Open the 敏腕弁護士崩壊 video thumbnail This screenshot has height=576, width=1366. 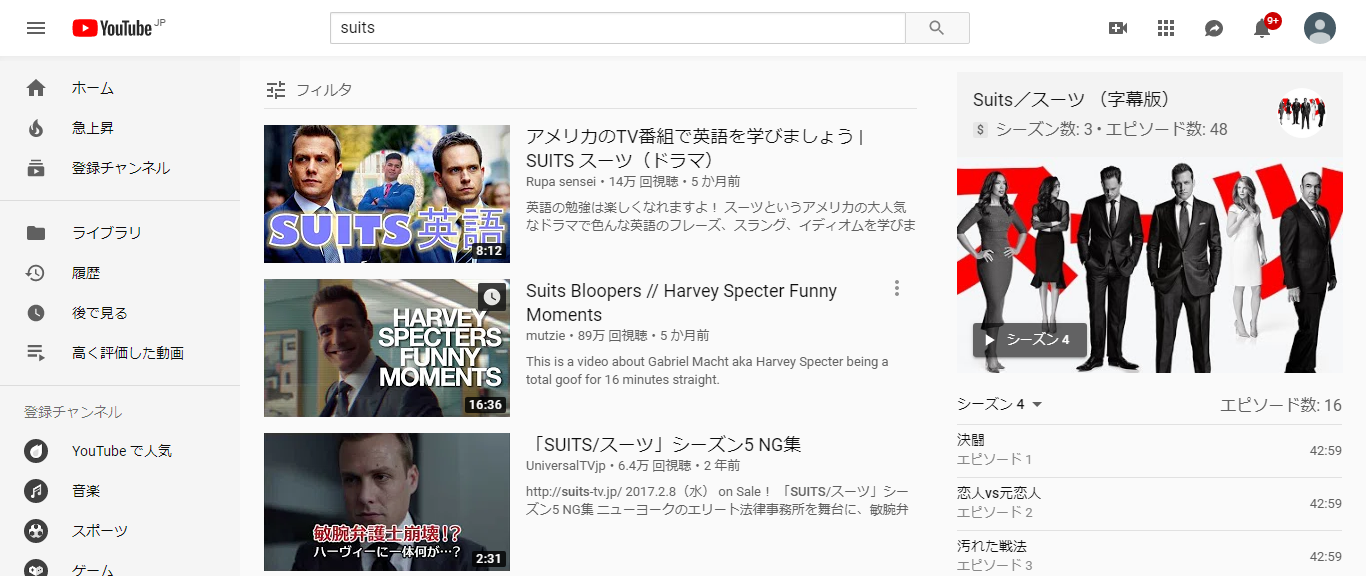pyautogui.click(x=387, y=502)
